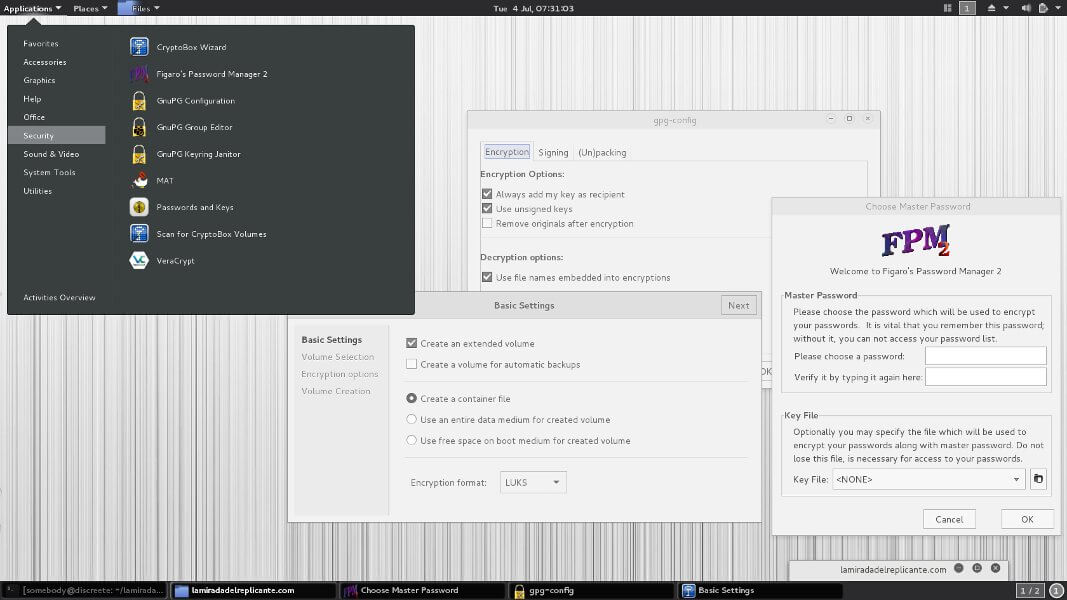Image resolution: width=1067 pixels, height=600 pixels.
Task: Click the Please choose a password field
Action: coord(985,356)
